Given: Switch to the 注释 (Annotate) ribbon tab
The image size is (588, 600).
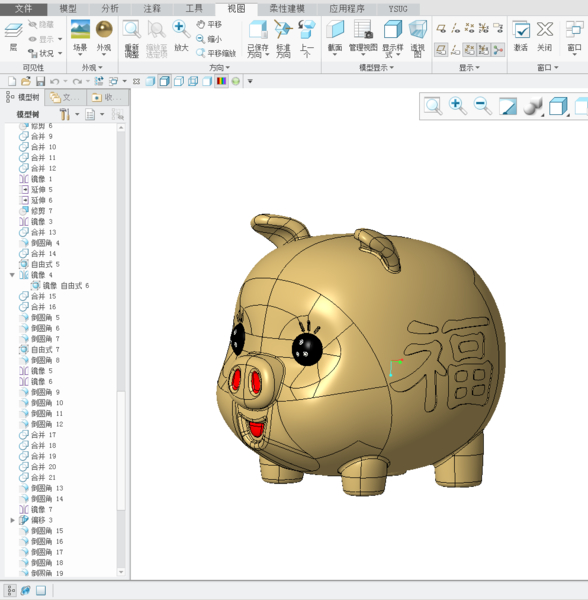Looking at the screenshot, I should click(152, 9).
